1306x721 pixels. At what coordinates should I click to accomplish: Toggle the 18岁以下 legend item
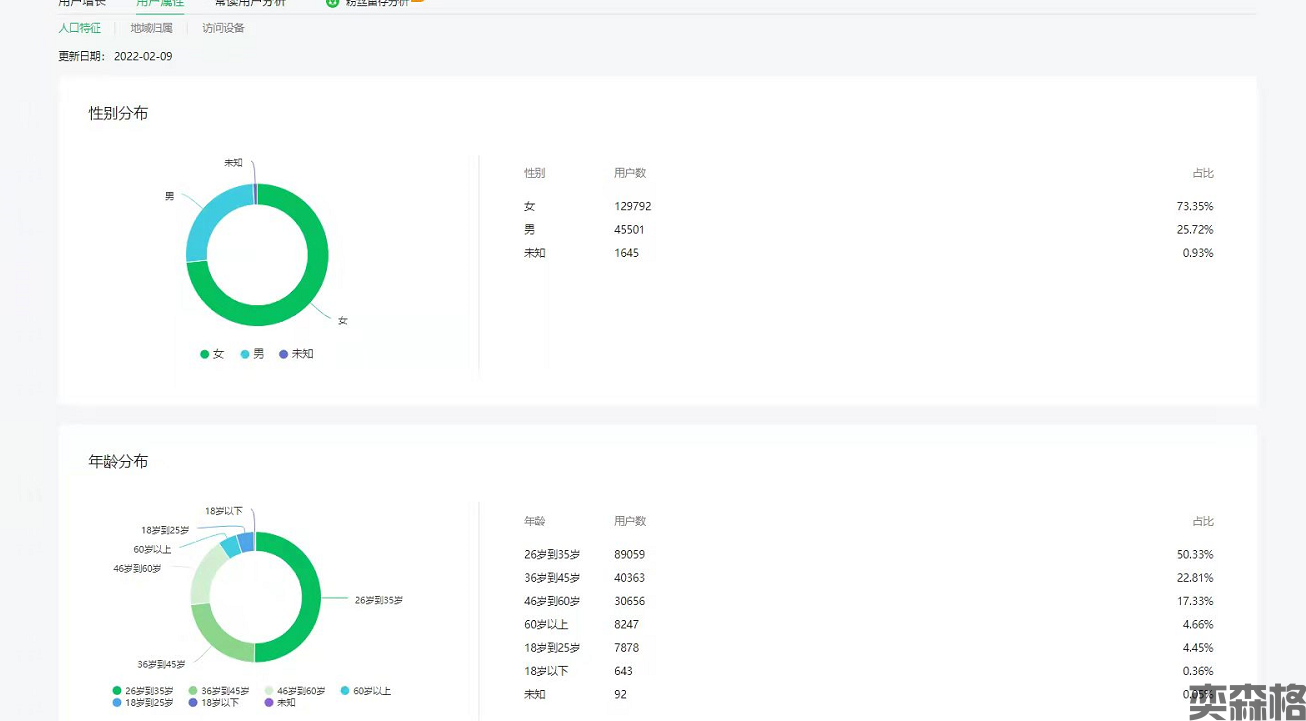pos(214,703)
